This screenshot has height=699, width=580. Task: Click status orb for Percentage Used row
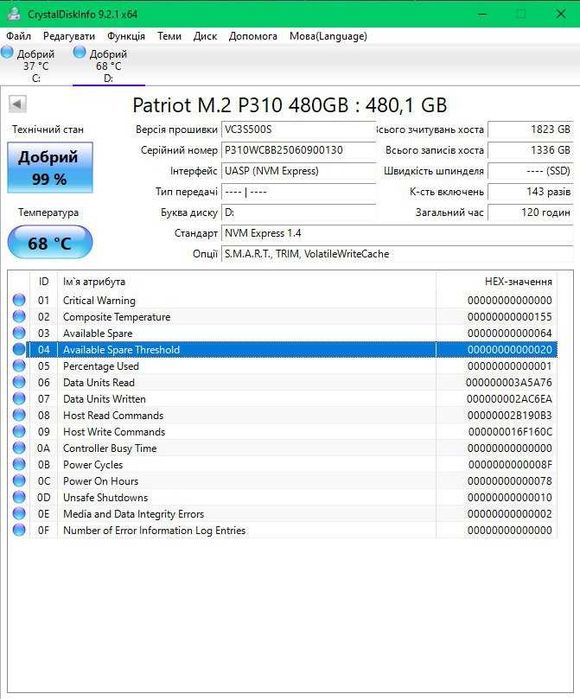[x=19, y=366]
